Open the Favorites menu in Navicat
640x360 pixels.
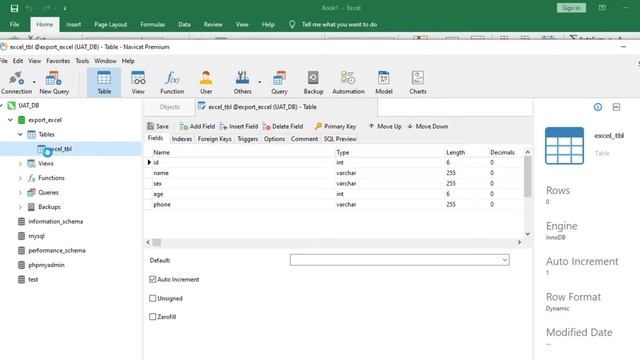[58, 61]
